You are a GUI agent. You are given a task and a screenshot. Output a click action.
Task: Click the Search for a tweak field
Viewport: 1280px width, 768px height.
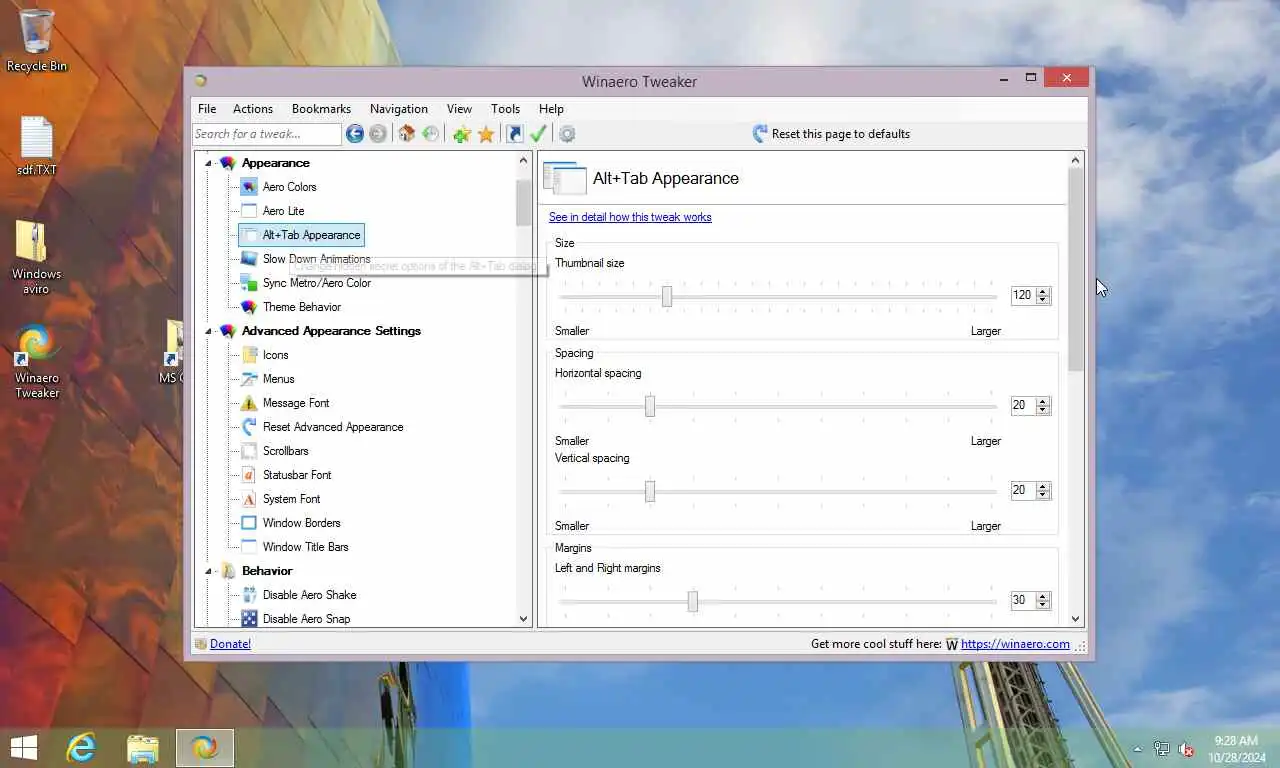click(267, 134)
